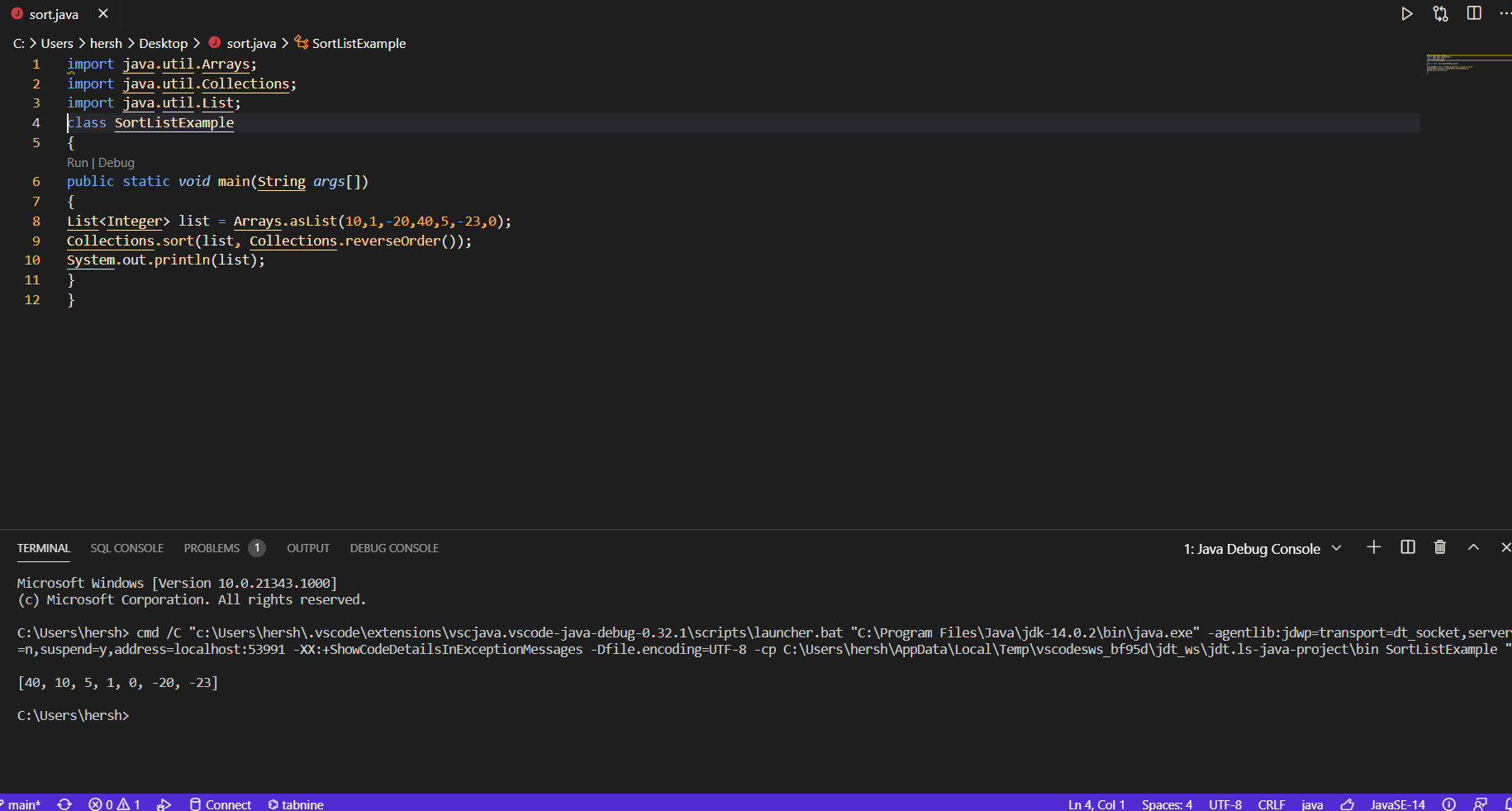Screen dimensions: 1512x811
Task: Open the info icon in the status bar
Action: point(1448,804)
